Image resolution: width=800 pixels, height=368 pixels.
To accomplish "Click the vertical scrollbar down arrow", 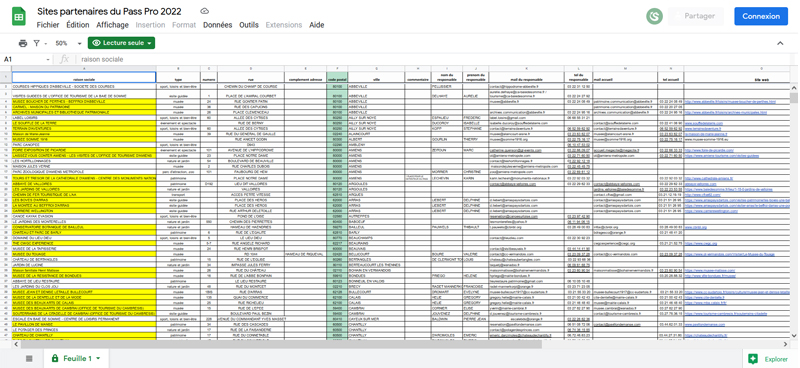I will pos(793,335).
